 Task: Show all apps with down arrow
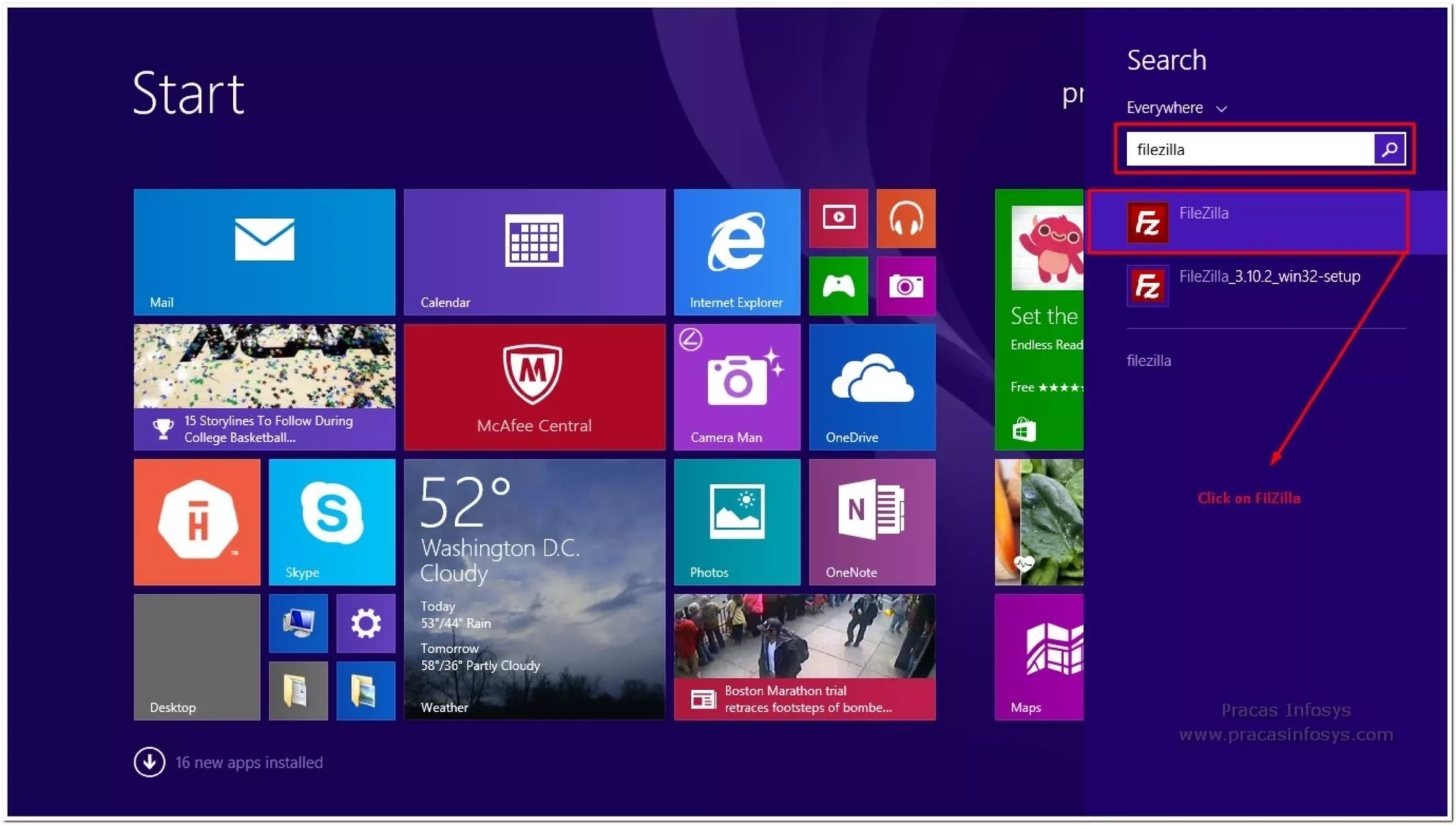click(x=149, y=762)
